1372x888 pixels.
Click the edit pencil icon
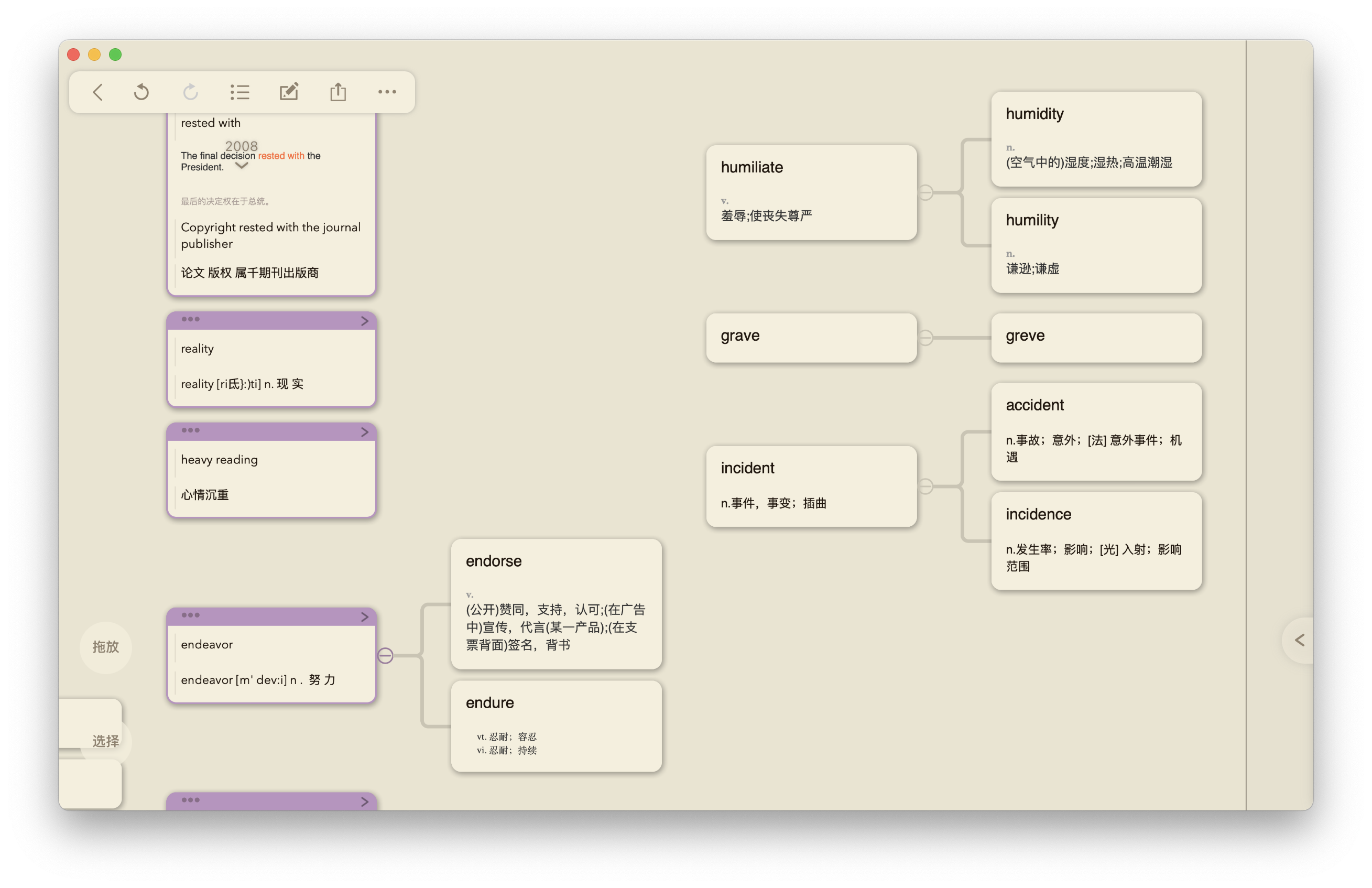coord(289,92)
